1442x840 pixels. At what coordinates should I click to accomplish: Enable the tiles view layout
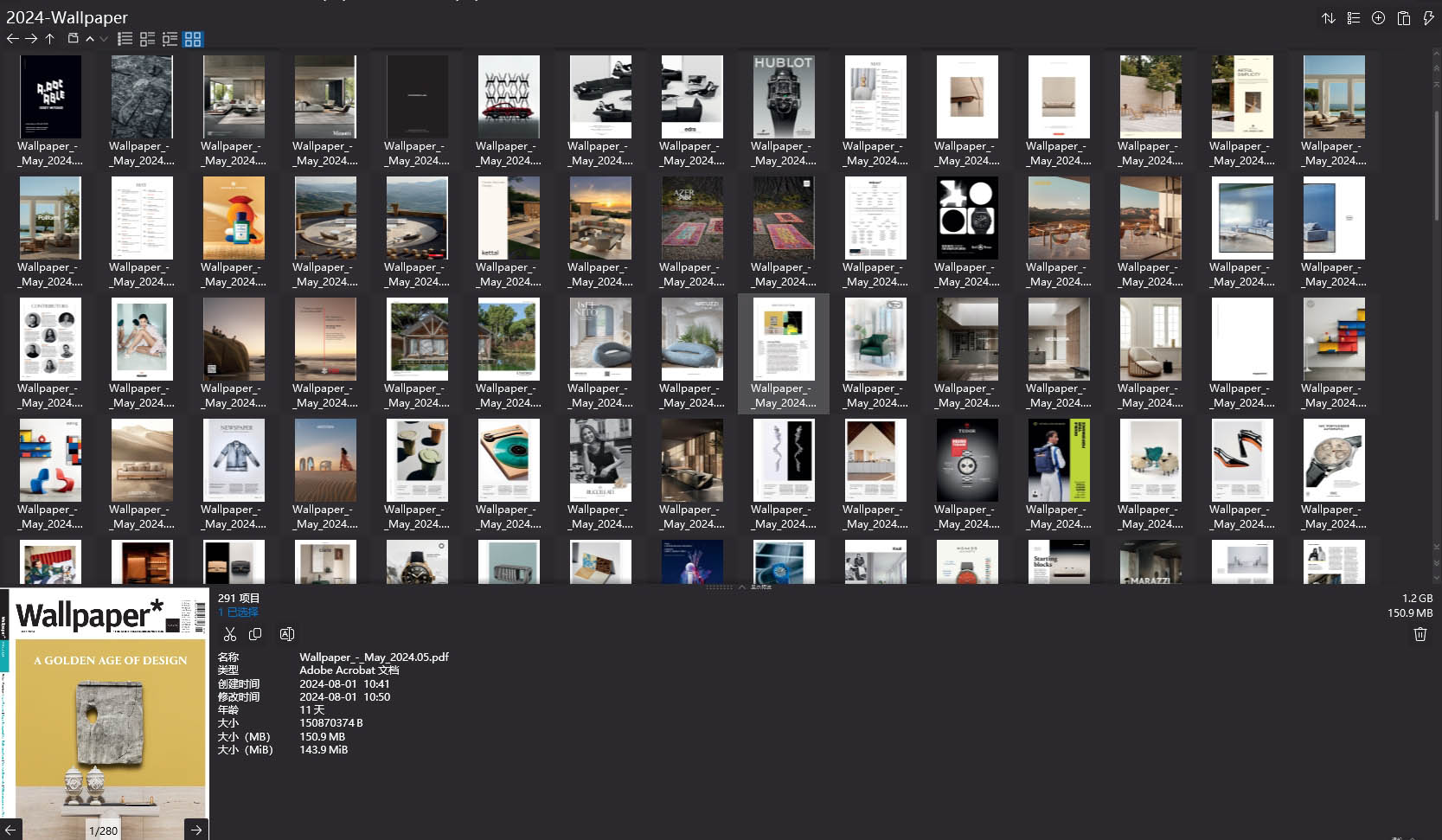coord(147,38)
